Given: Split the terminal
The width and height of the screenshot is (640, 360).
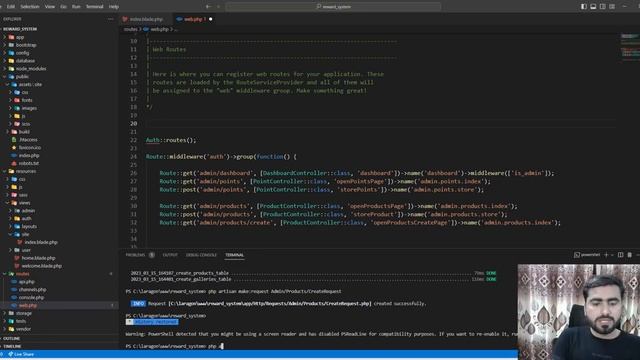Looking at the screenshot, I should click(x=620, y=255).
